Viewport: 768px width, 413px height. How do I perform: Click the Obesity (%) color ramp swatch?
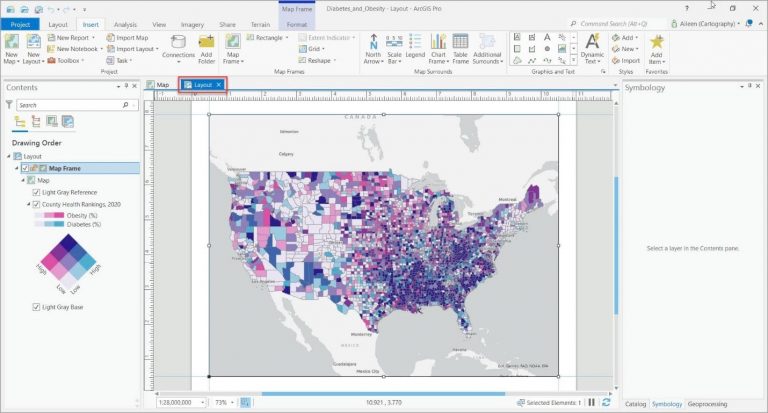coord(49,215)
